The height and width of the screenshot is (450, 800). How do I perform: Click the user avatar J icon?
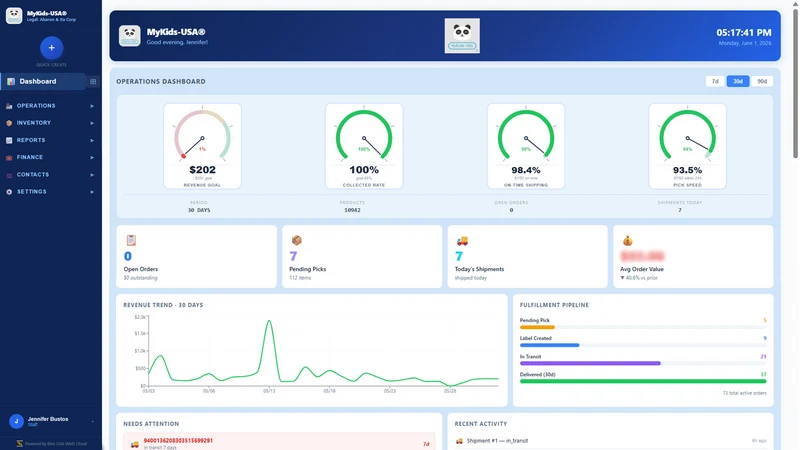[x=16, y=421]
